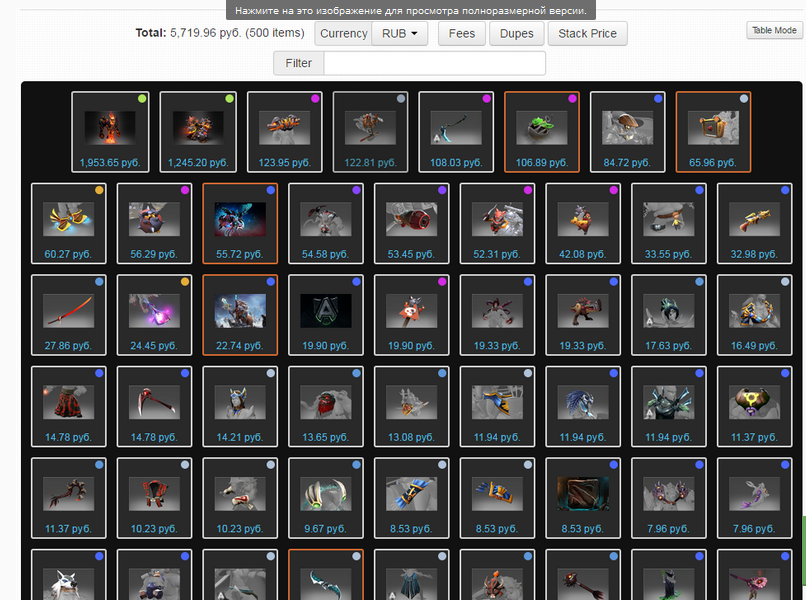Select the item priced 84.72 руб.

(x=628, y=132)
